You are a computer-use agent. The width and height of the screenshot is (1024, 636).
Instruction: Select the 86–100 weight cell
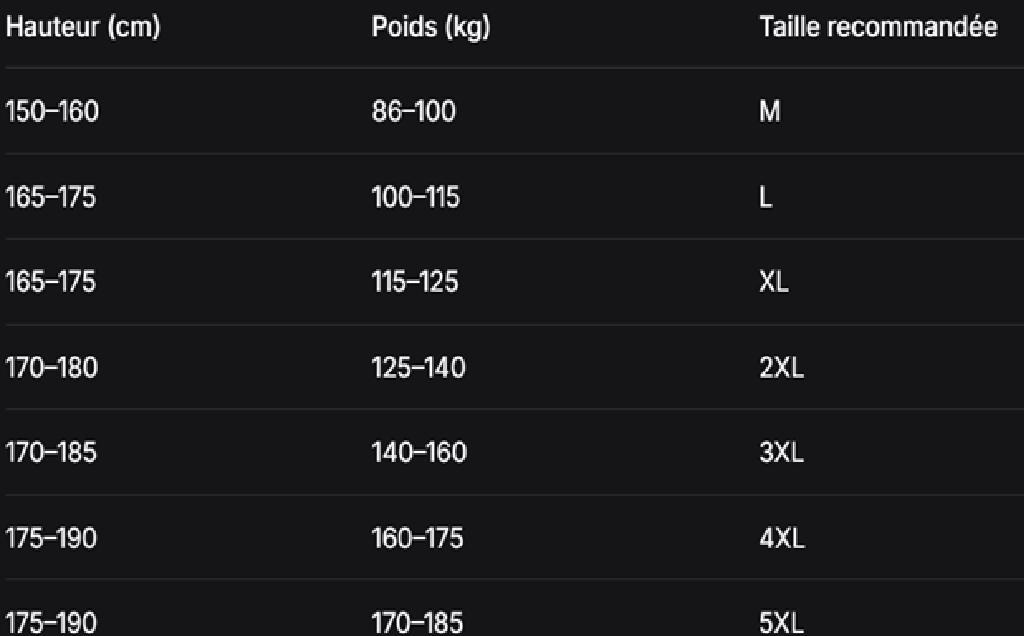coord(413,111)
